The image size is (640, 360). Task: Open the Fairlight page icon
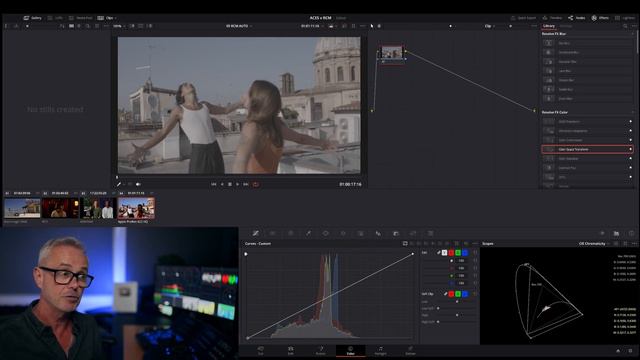click(380, 350)
